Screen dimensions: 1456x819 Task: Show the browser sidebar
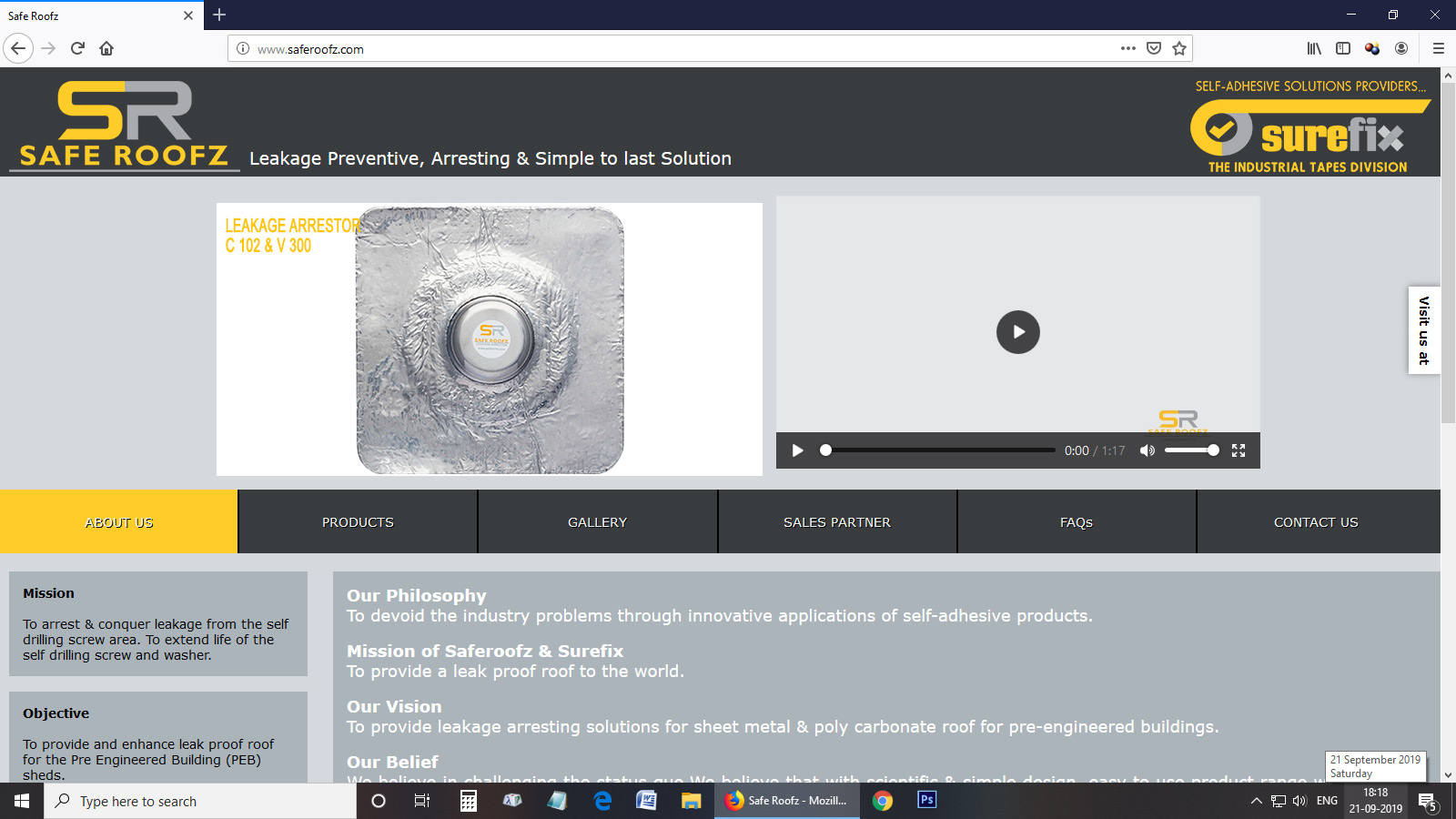(1343, 48)
